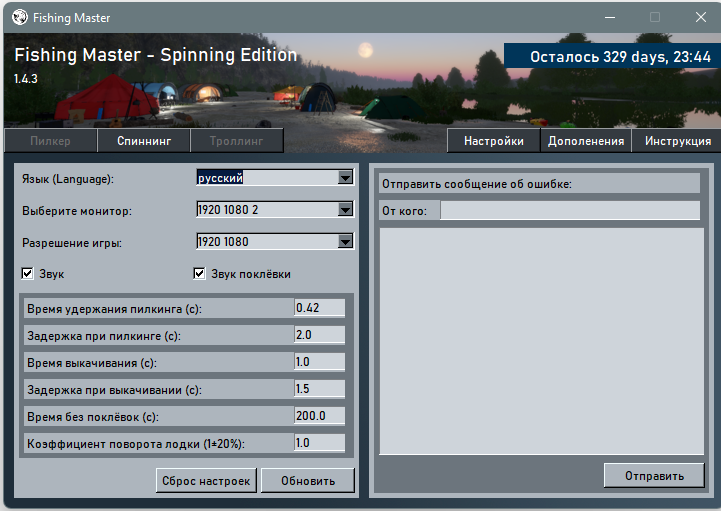The image size is (721, 511).
Task: Open the Дополенения tab
Action: click(586, 141)
